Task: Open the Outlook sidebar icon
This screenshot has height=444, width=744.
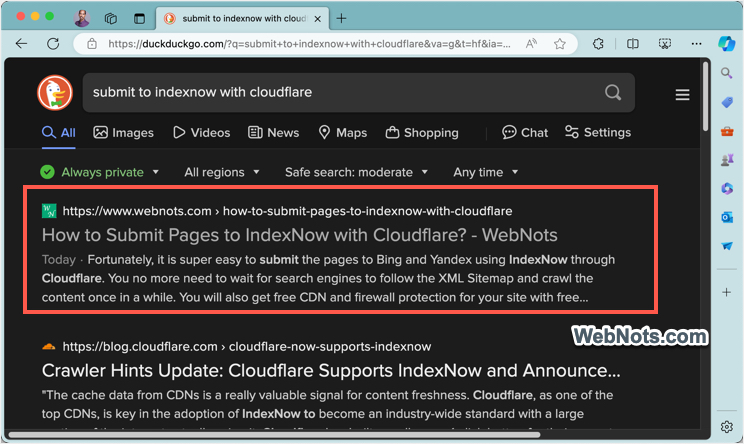Action: tap(726, 217)
